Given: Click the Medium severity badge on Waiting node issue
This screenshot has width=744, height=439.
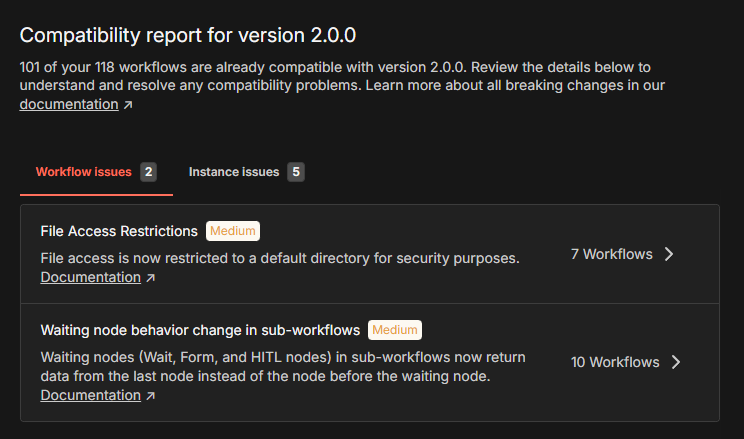Looking at the screenshot, I should coord(395,330).
